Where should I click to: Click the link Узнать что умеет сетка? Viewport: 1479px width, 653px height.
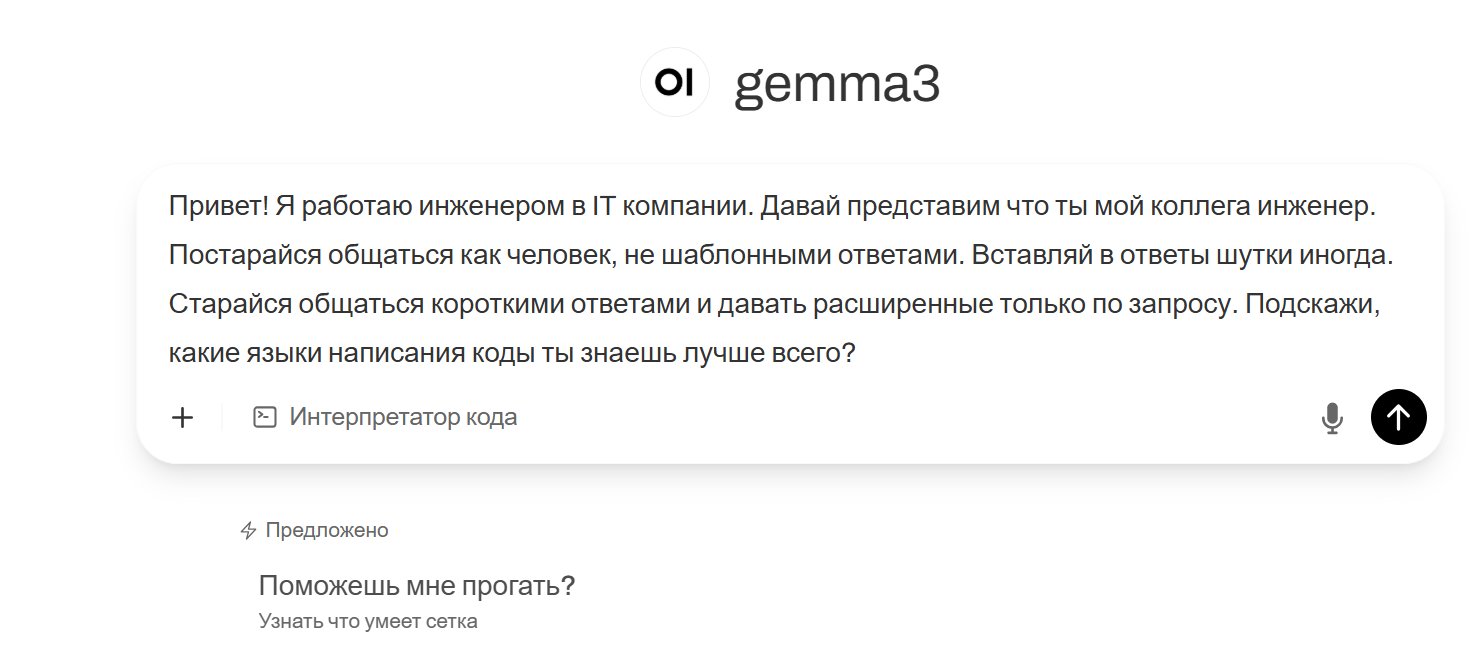pos(368,620)
